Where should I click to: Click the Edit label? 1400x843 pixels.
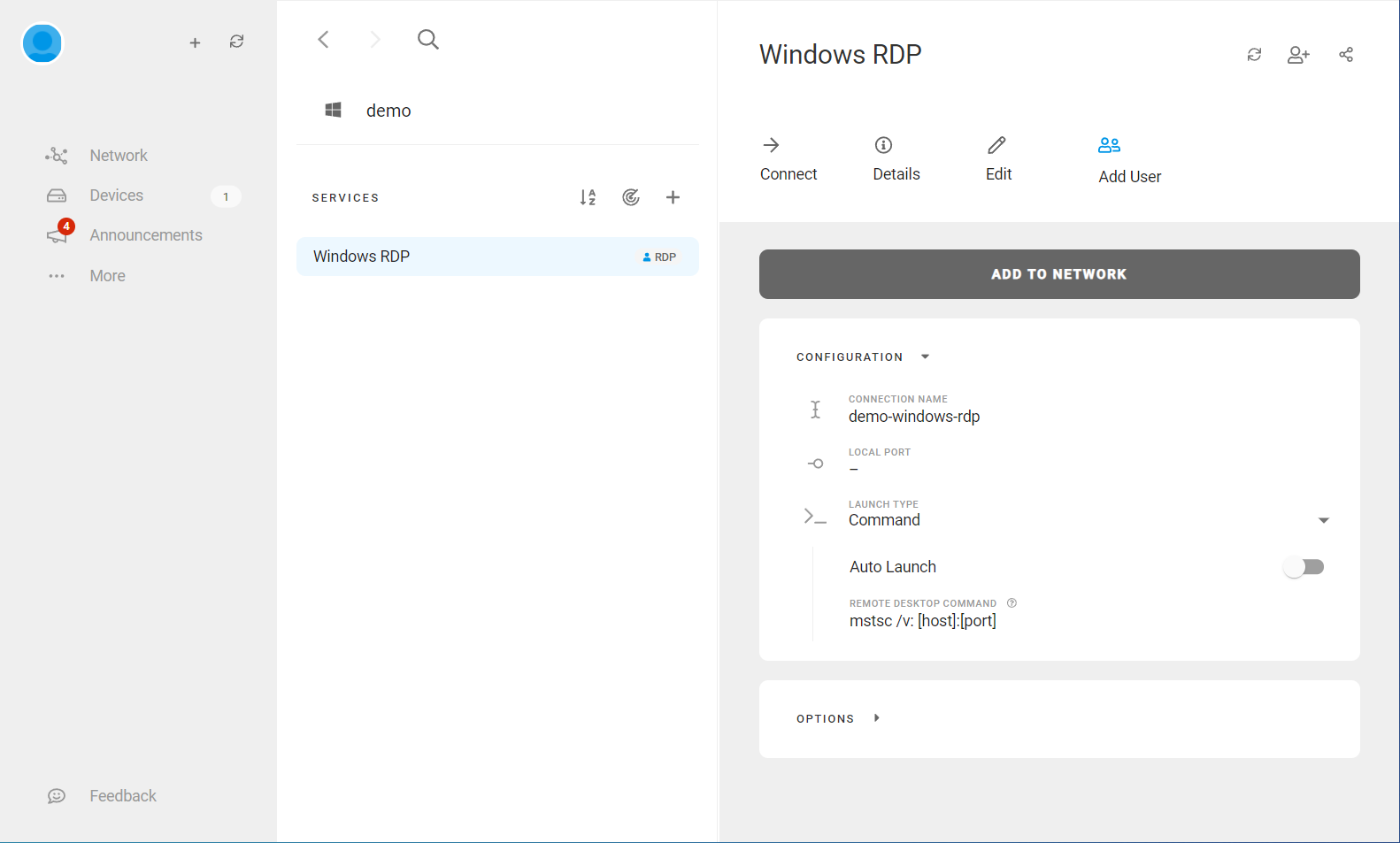(998, 174)
